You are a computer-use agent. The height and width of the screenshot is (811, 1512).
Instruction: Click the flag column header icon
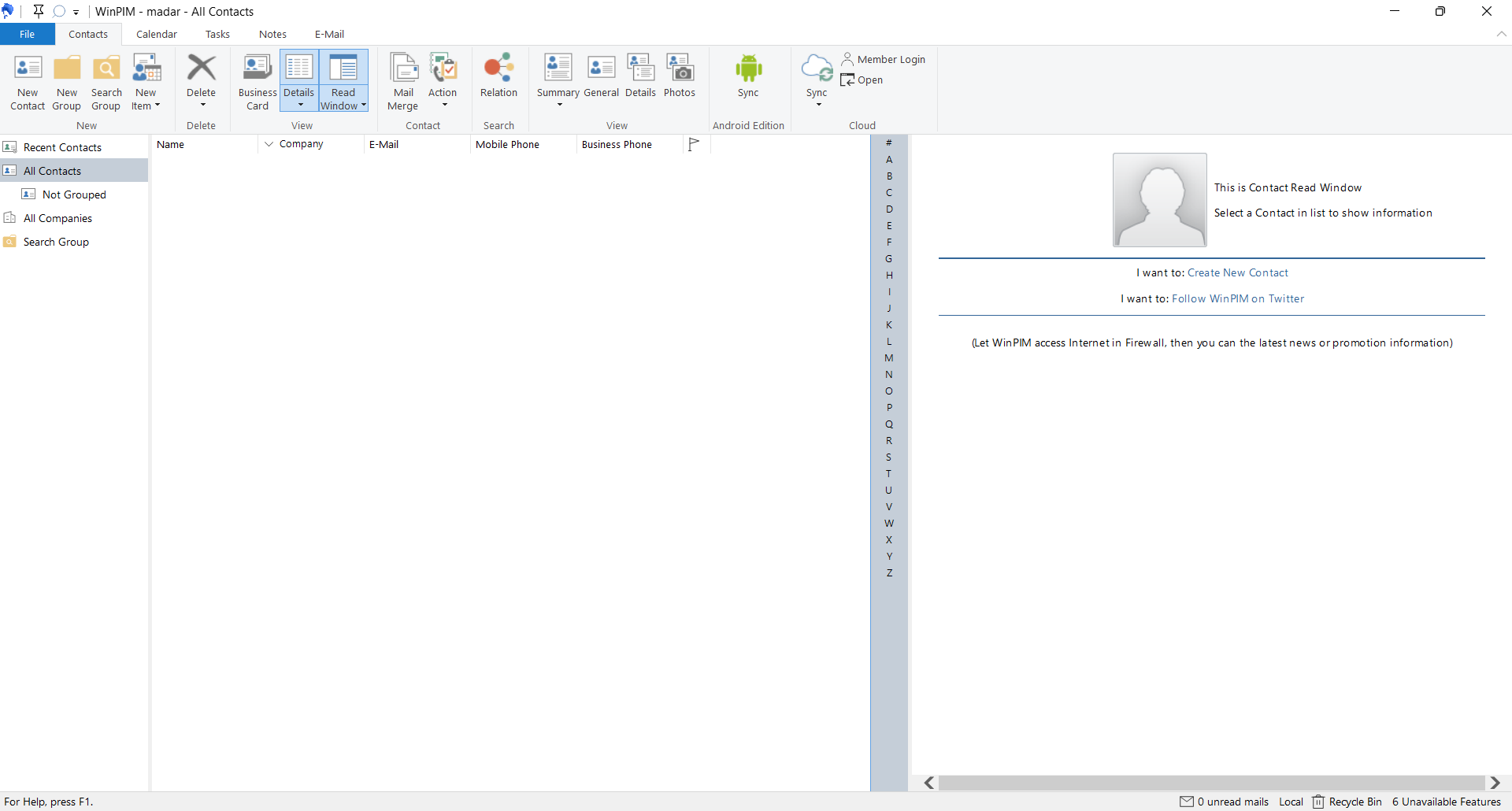point(694,144)
